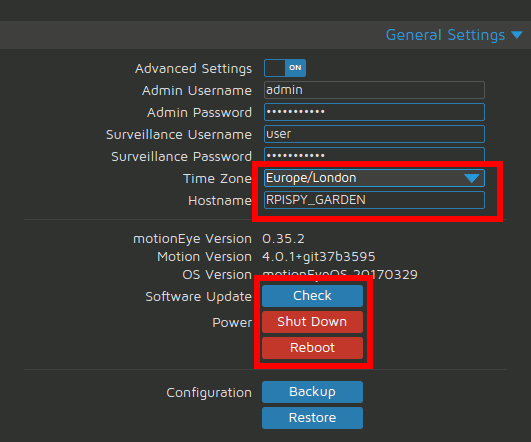Click the OS Version value text
Image resolution: width=531 pixels, height=442 pixels.
[x=340, y=275]
